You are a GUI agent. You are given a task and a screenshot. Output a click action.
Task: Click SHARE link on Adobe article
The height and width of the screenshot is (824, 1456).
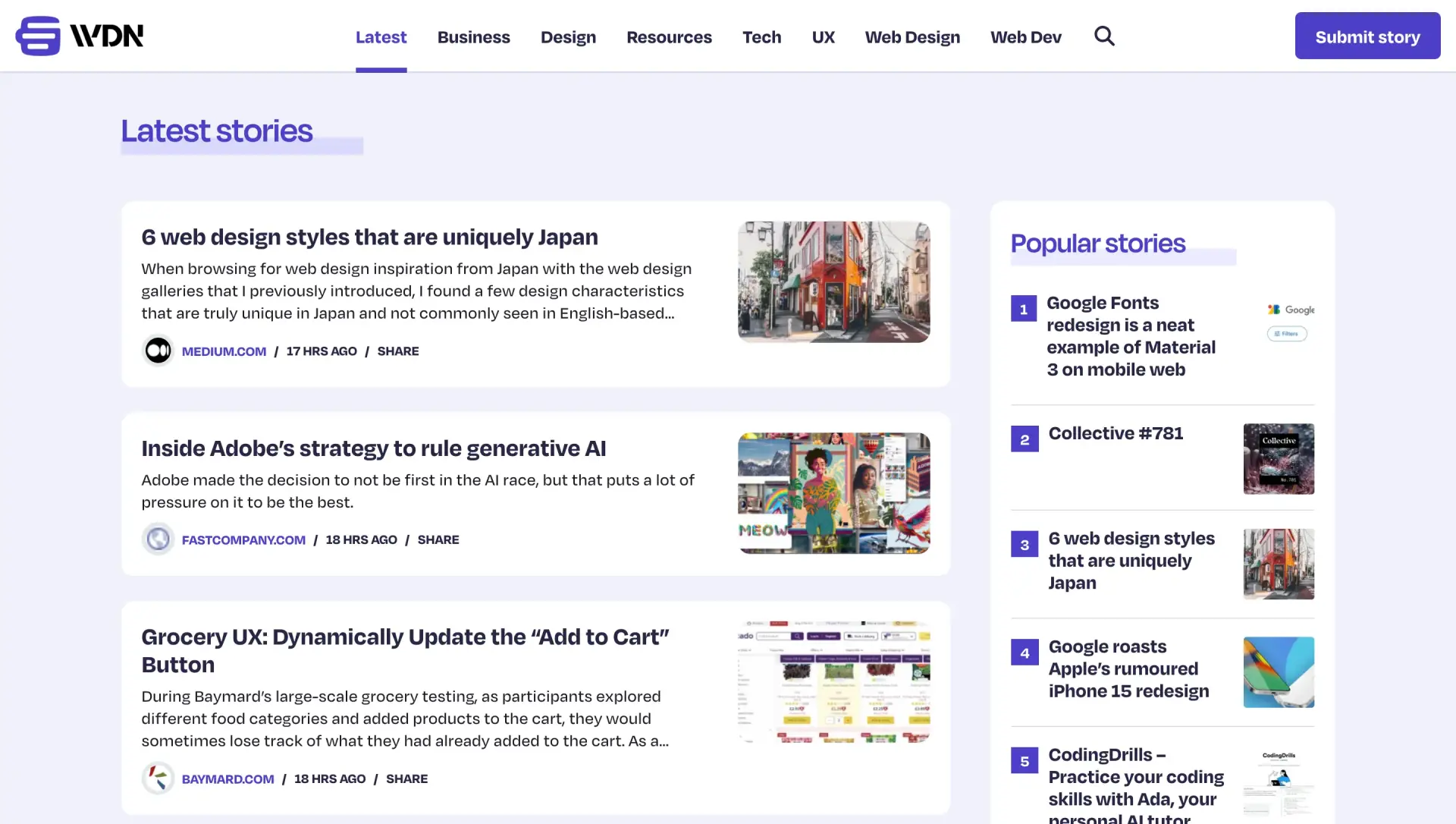click(x=437, y=539)
